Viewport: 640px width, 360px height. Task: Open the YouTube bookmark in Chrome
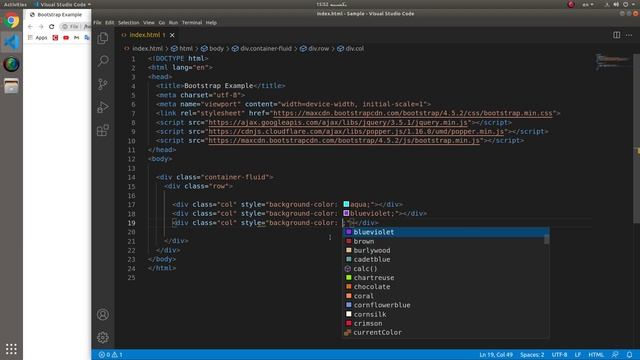click(x=66, y=38)
